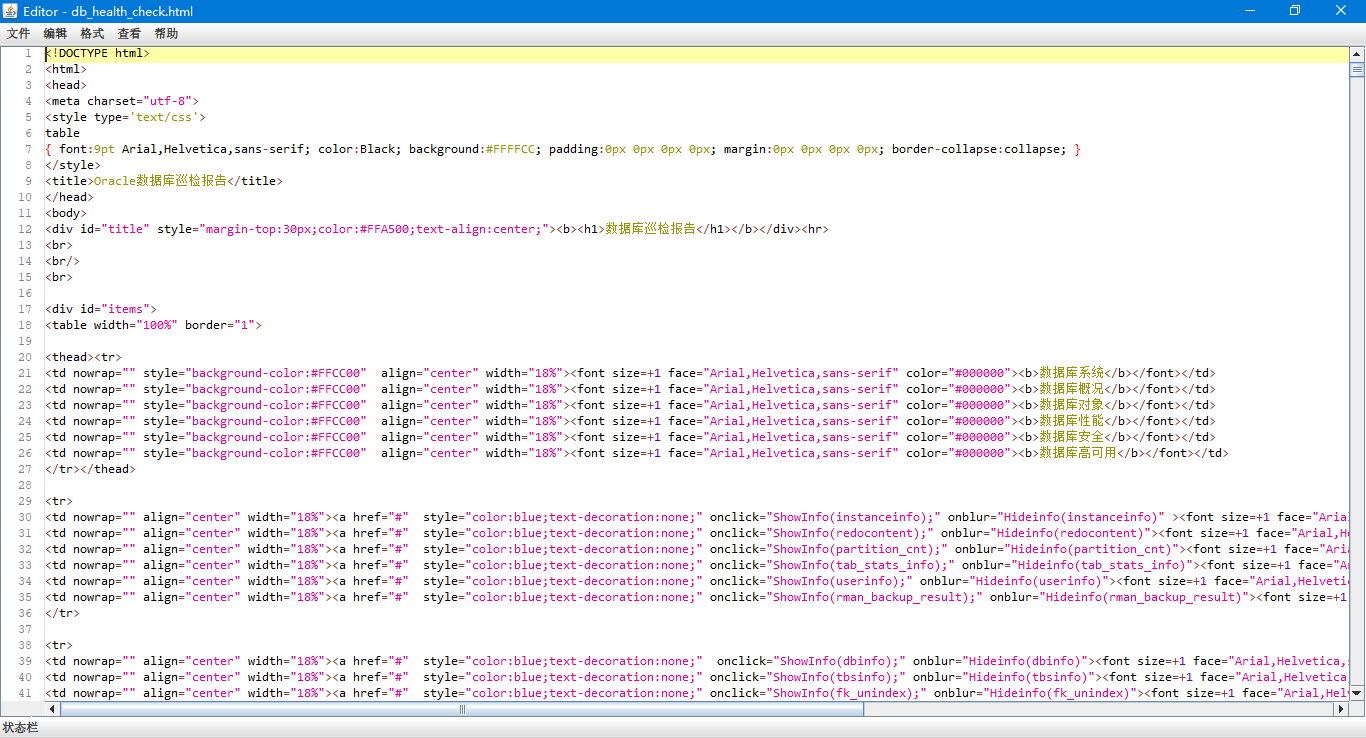The height and width of the screenshot is (738, 1366).
Task: Click the 数据库概况 header cell text
Action: [x=1071, y=389]
